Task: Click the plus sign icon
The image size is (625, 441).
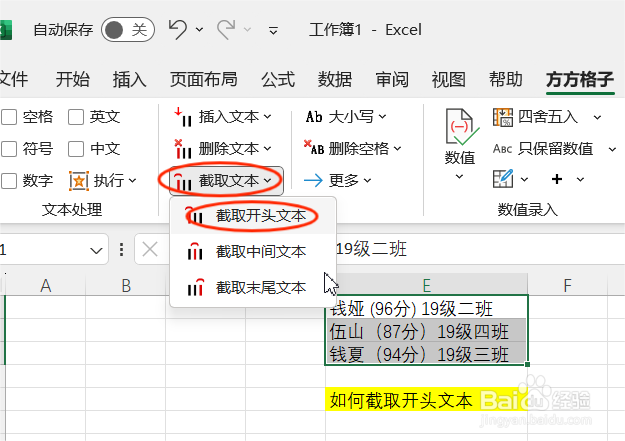Action: 557,179
